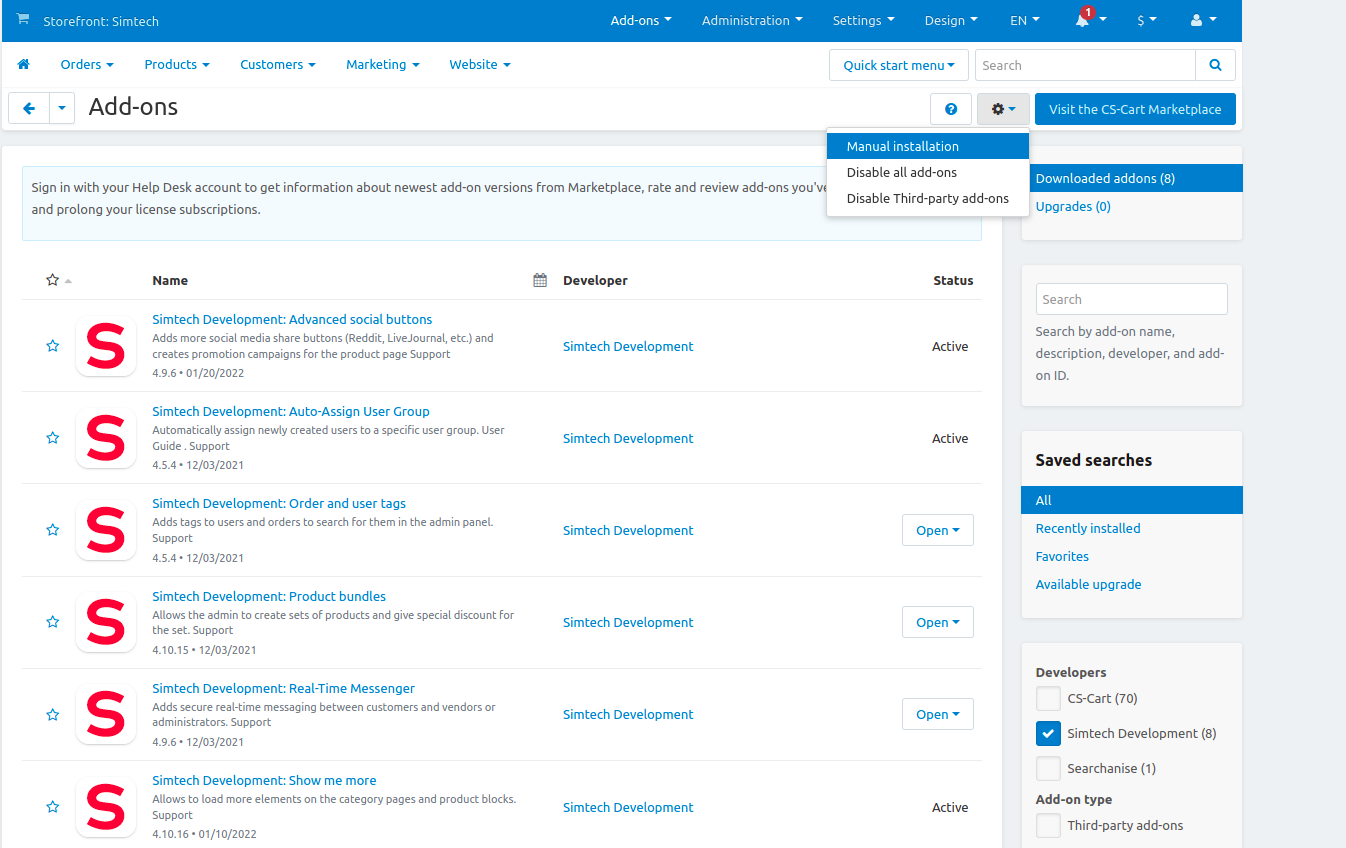Star the Product bundles add-on
Screen dimensions: 1346x848
tap(53, 622)
